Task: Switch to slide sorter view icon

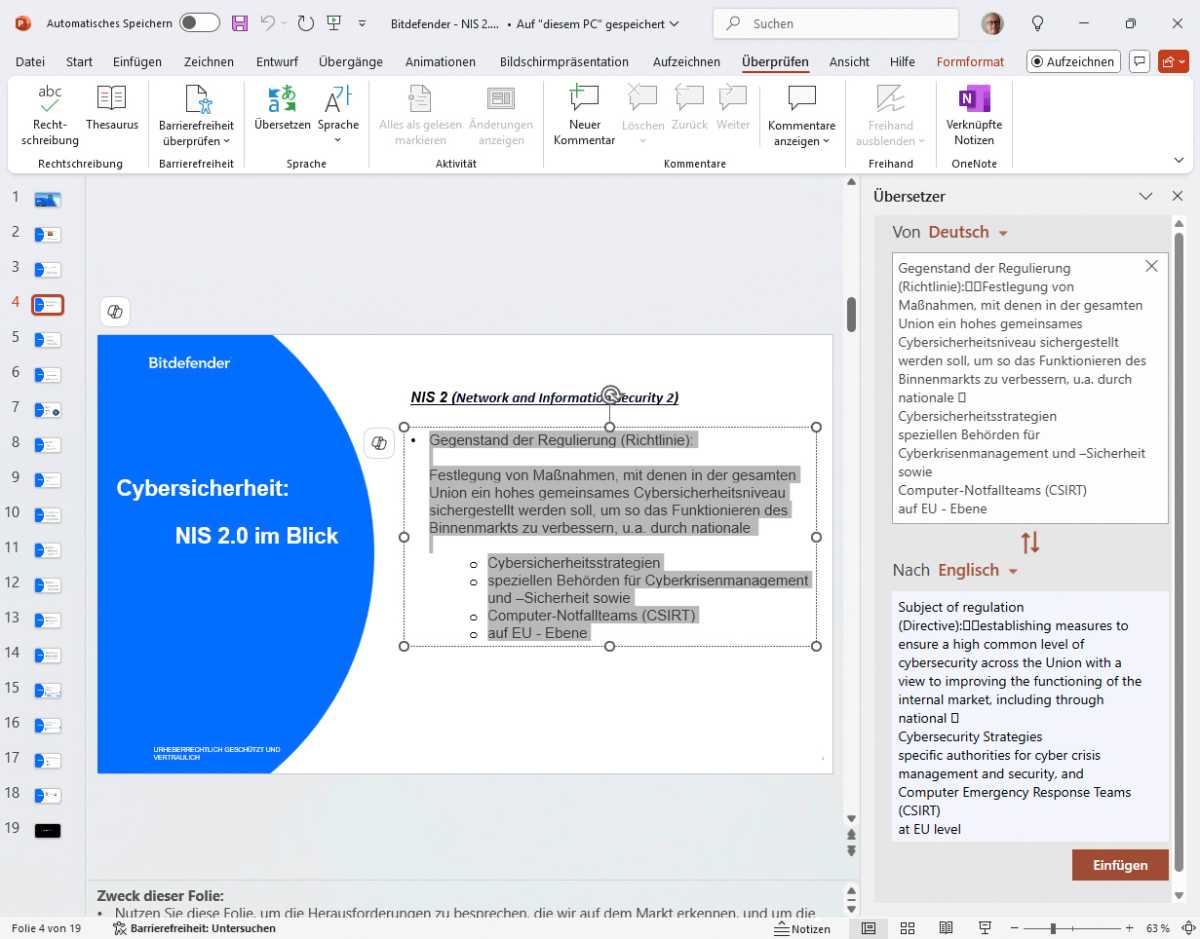Action: coord(908,928)
